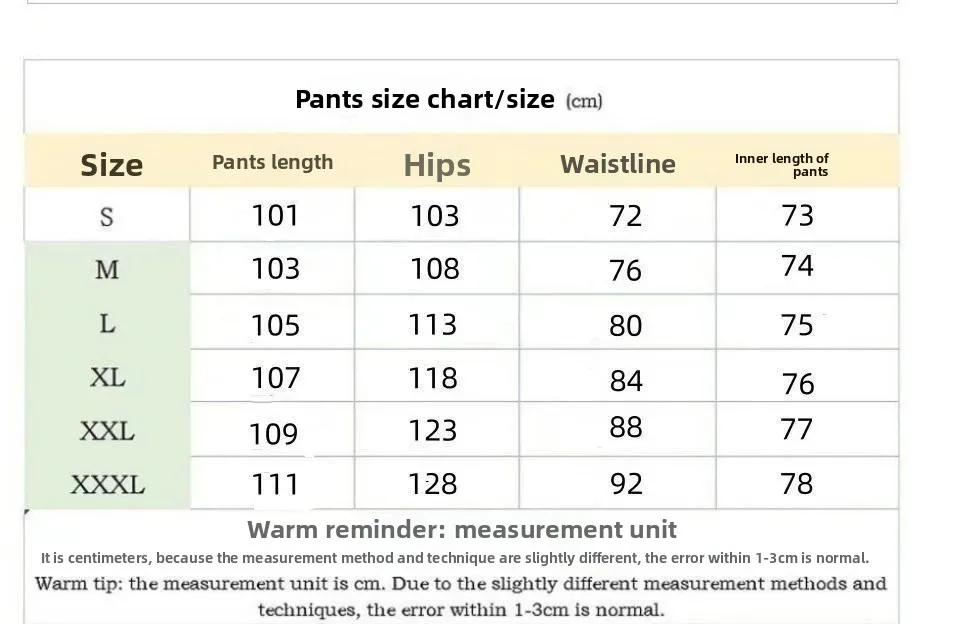Screen dimensions: 974x624
Task: Select the Warm tip text paragraph
Action: coord(461,597)
